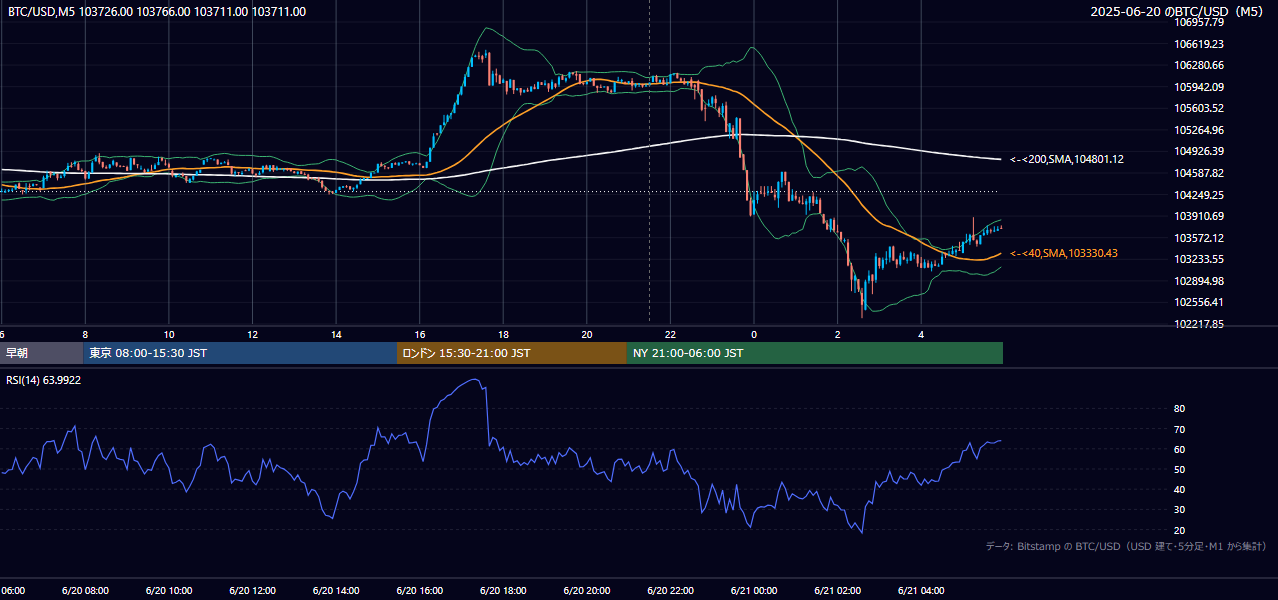Screen dimensions: 1278x600
Task: Select the NY 21:00-06:00 JST session bar
Action: 815,353
